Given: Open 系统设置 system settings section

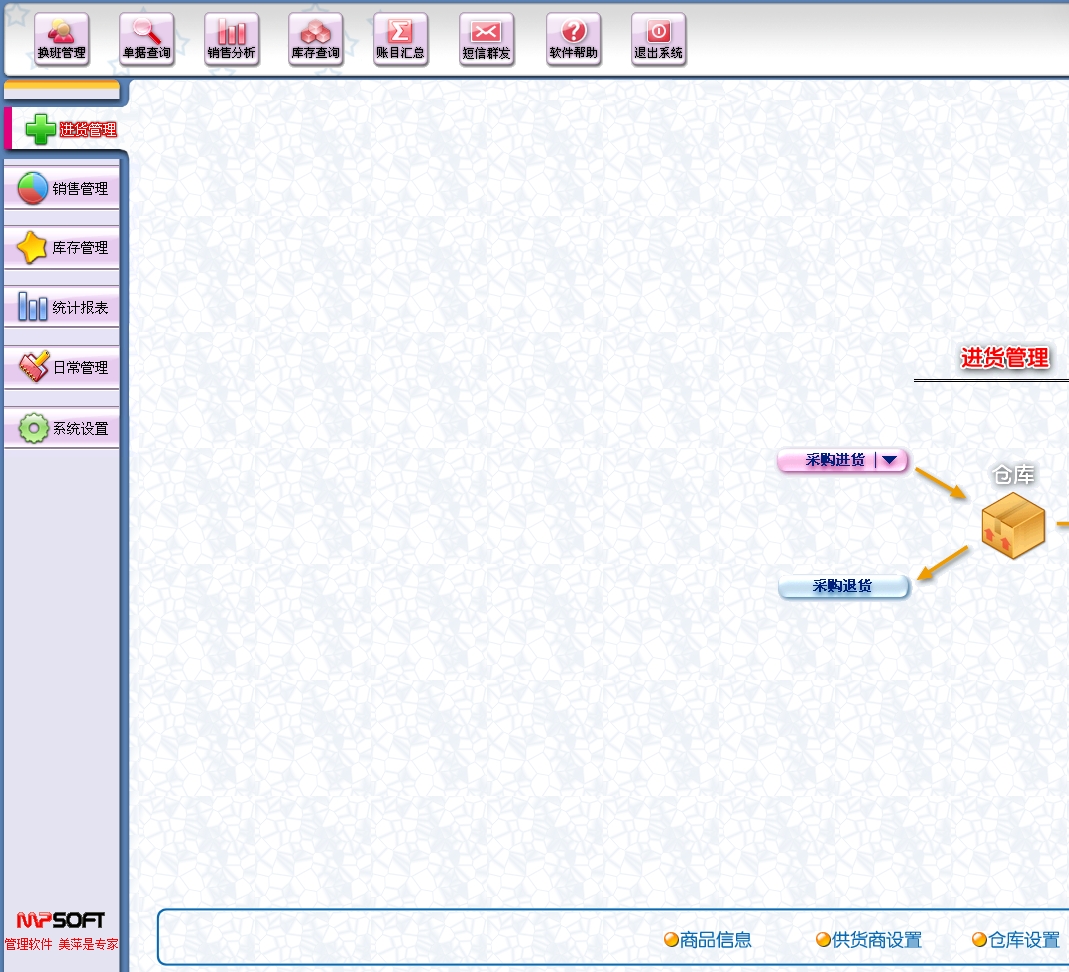Looking at the screenshot, I should point(62,428).
